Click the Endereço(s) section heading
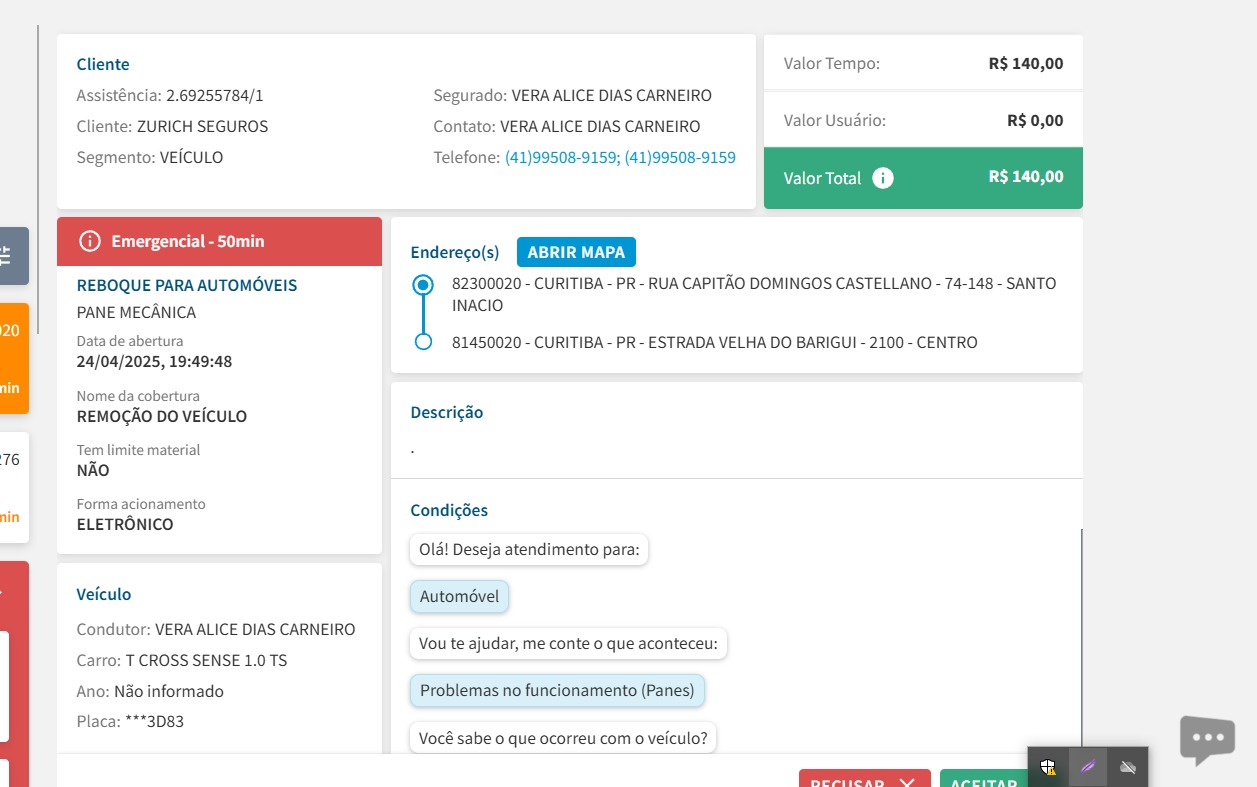1257x787 pixels. point(455,252)
